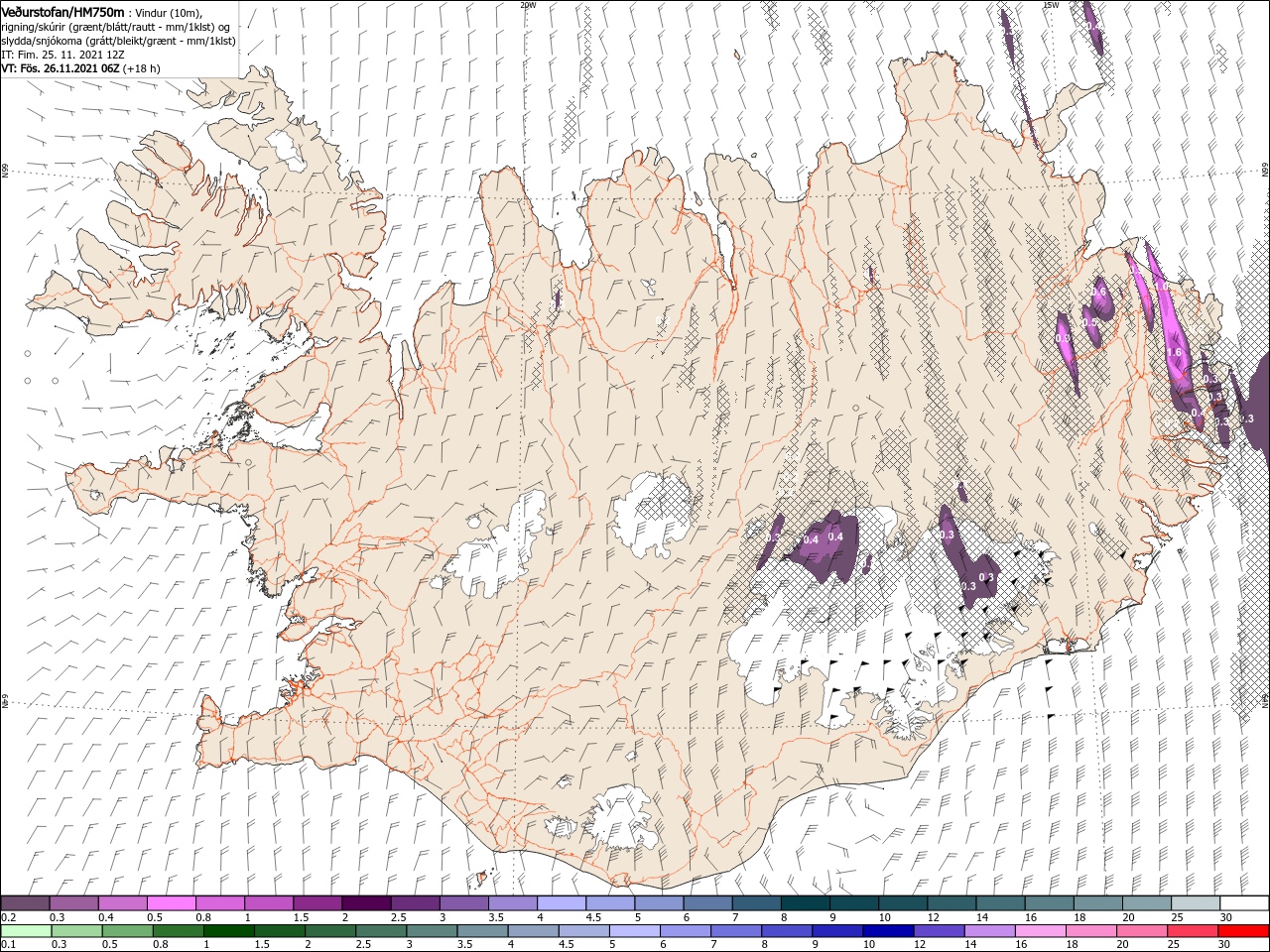The width and height of the screenshot is (1270, 952).
Task: Click the bright red 30 rain legend swatch
Action: point(1242,931)
